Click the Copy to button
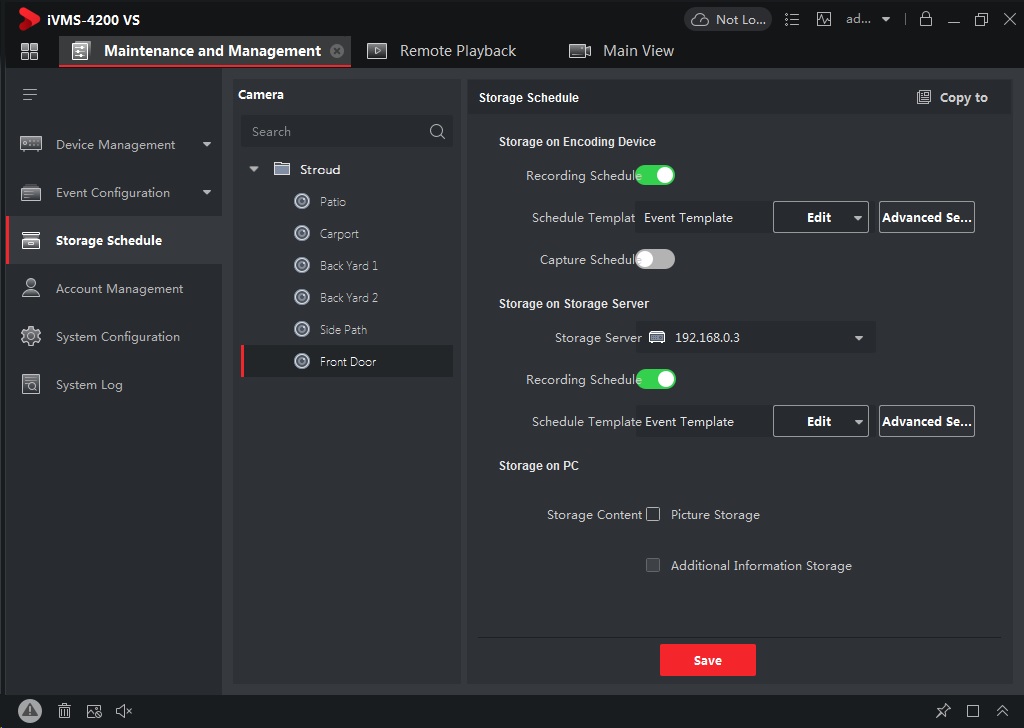The height and width of the screenshot is (728, 1024). click(x=952, y=97)
